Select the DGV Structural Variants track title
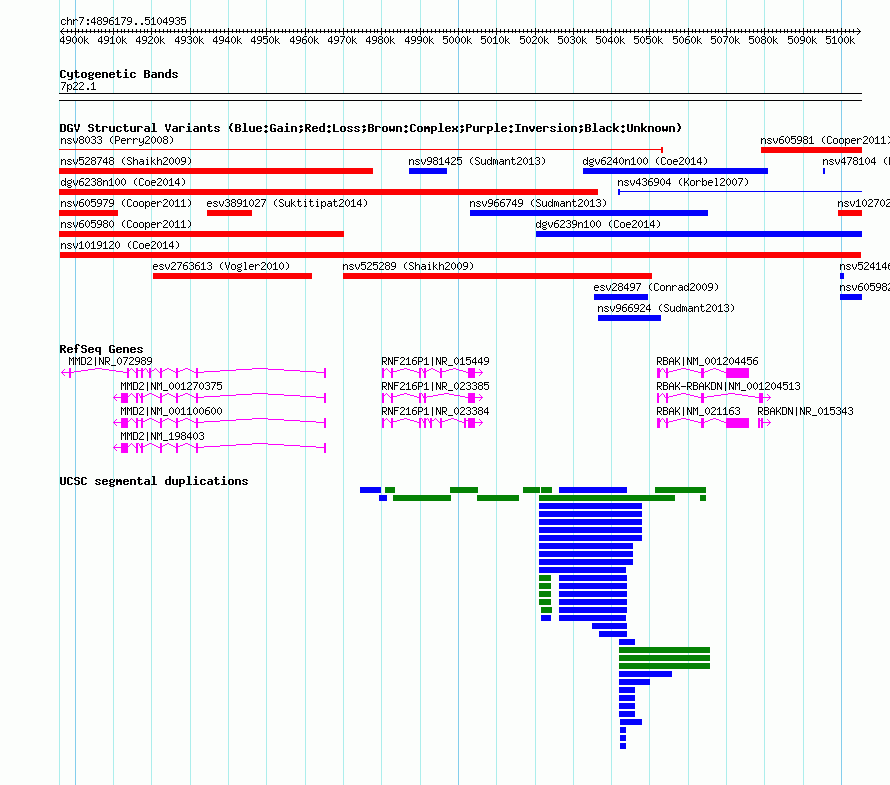The width and height of the screenshot is (890, 785). tap(371, 128)
